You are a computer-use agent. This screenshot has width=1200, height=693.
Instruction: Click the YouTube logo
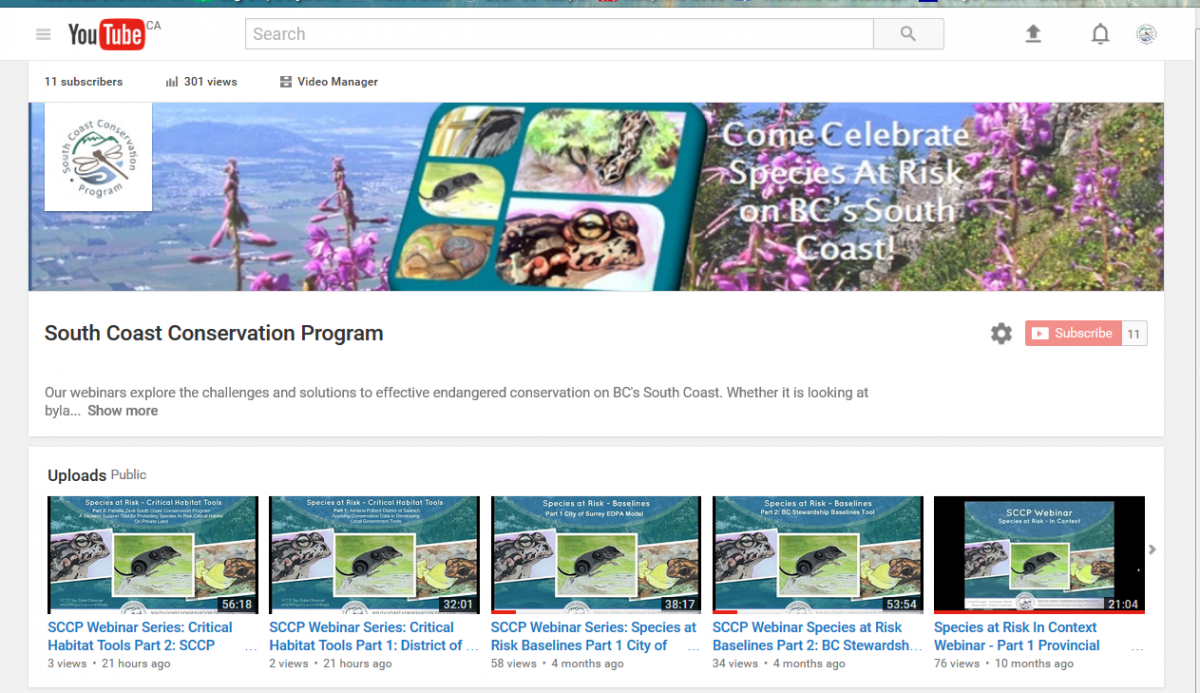point(106,35)
